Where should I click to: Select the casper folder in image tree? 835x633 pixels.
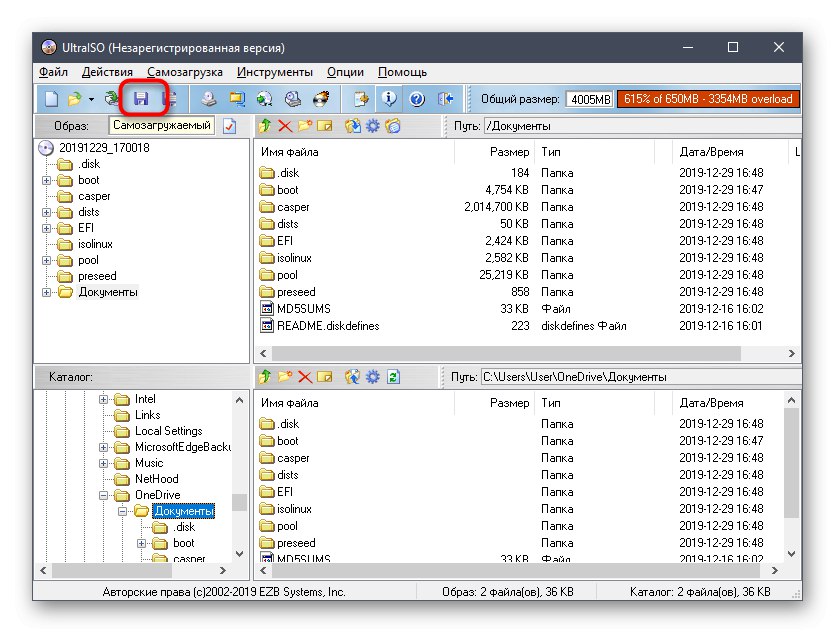pos(94,196)
